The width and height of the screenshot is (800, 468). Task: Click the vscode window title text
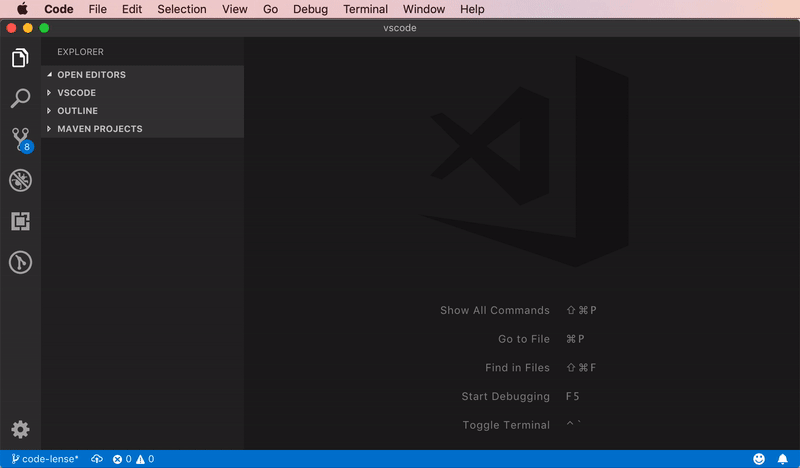pos(400,28)
